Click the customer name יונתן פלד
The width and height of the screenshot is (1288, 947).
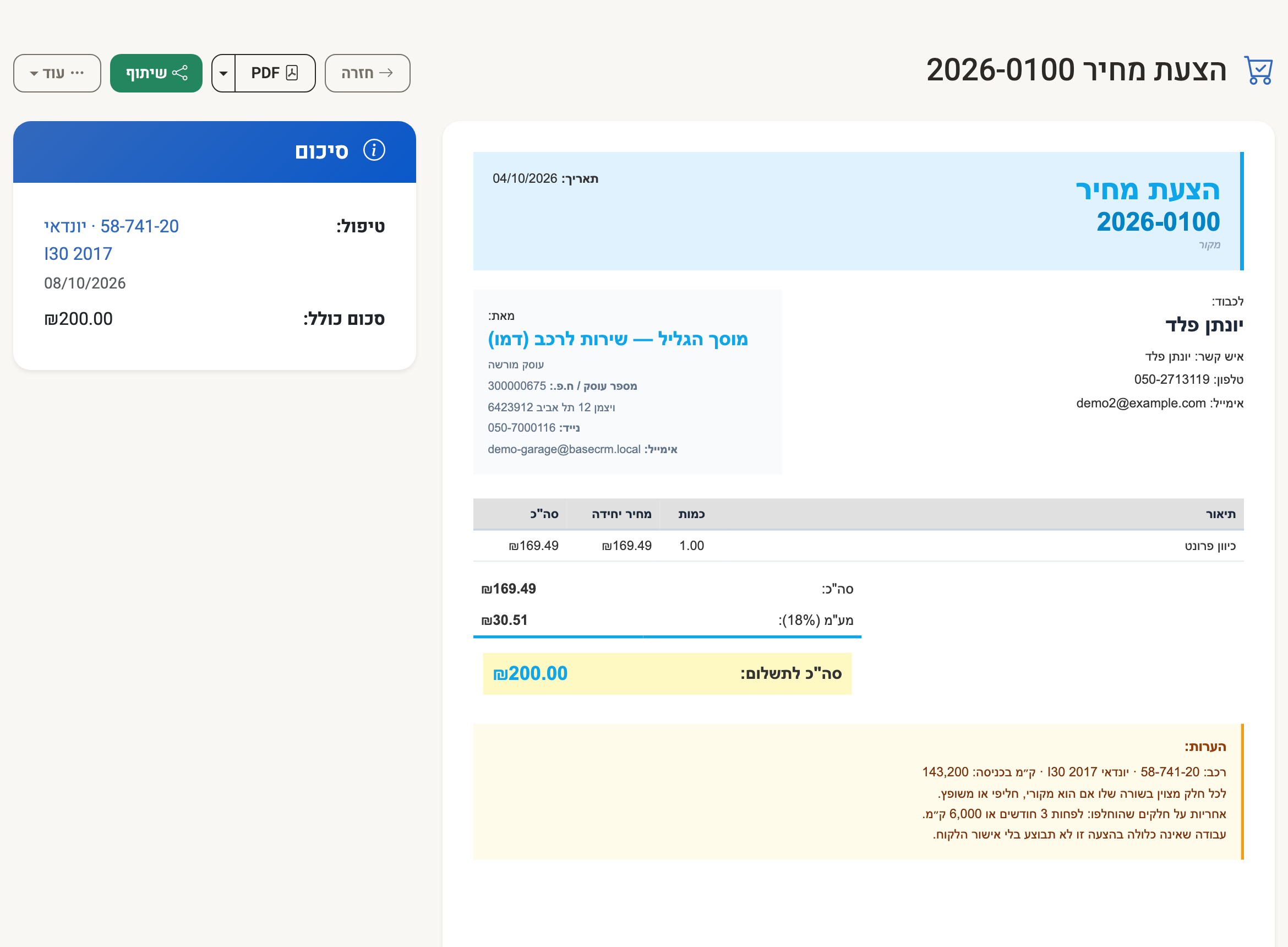[x=1204, y=325]
